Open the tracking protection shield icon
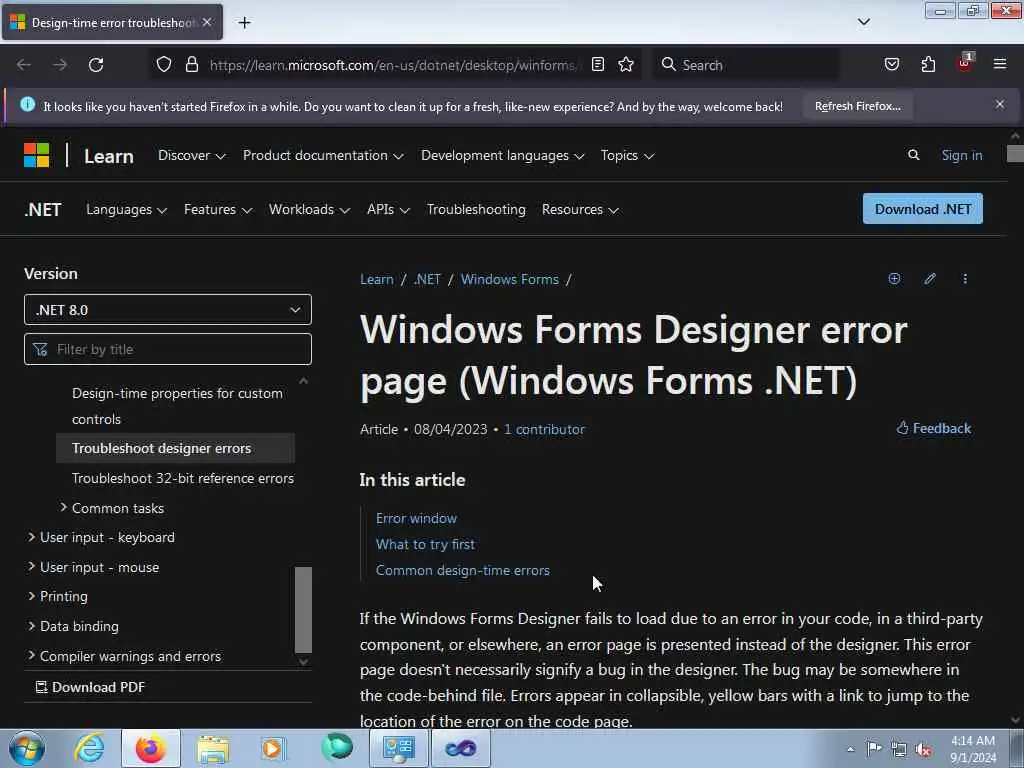The height and width of the screenshot is (768, 1024). 164,65
